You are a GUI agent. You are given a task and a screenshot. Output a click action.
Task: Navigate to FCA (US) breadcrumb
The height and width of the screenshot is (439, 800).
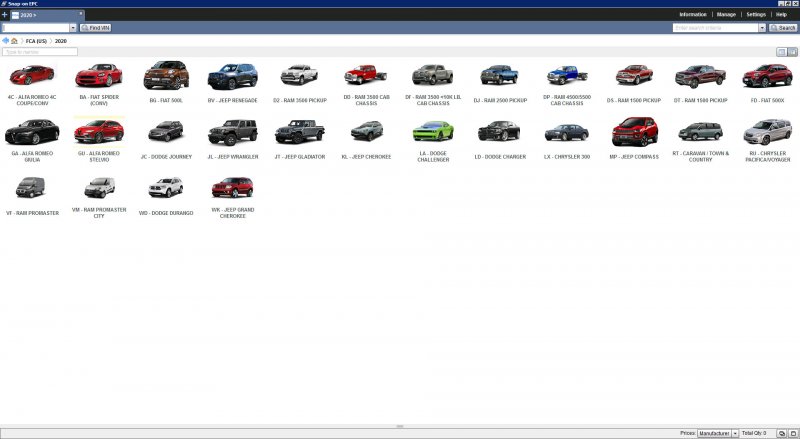[x=36, y=41]
